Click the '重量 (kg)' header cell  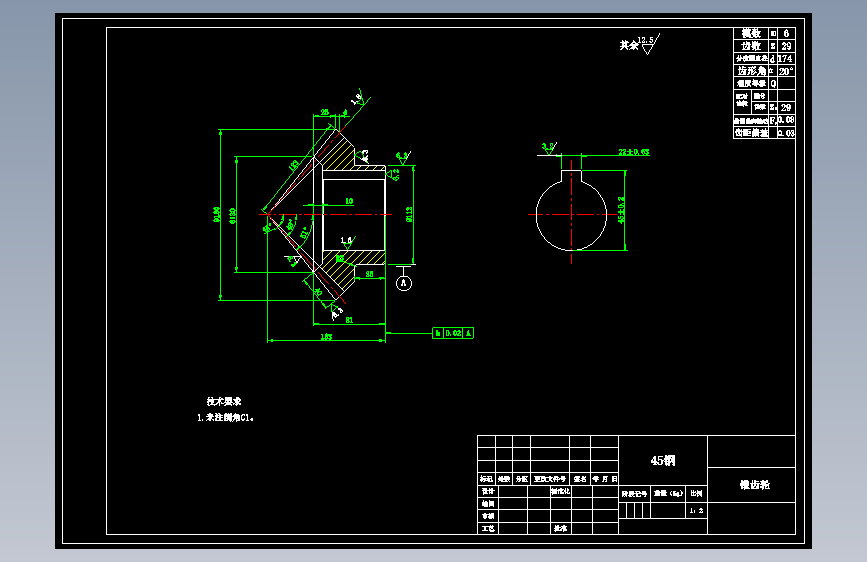point(668,493)
